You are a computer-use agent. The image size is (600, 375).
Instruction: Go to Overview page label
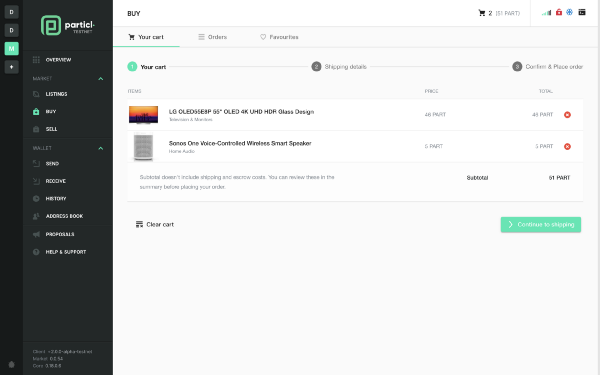58,60
